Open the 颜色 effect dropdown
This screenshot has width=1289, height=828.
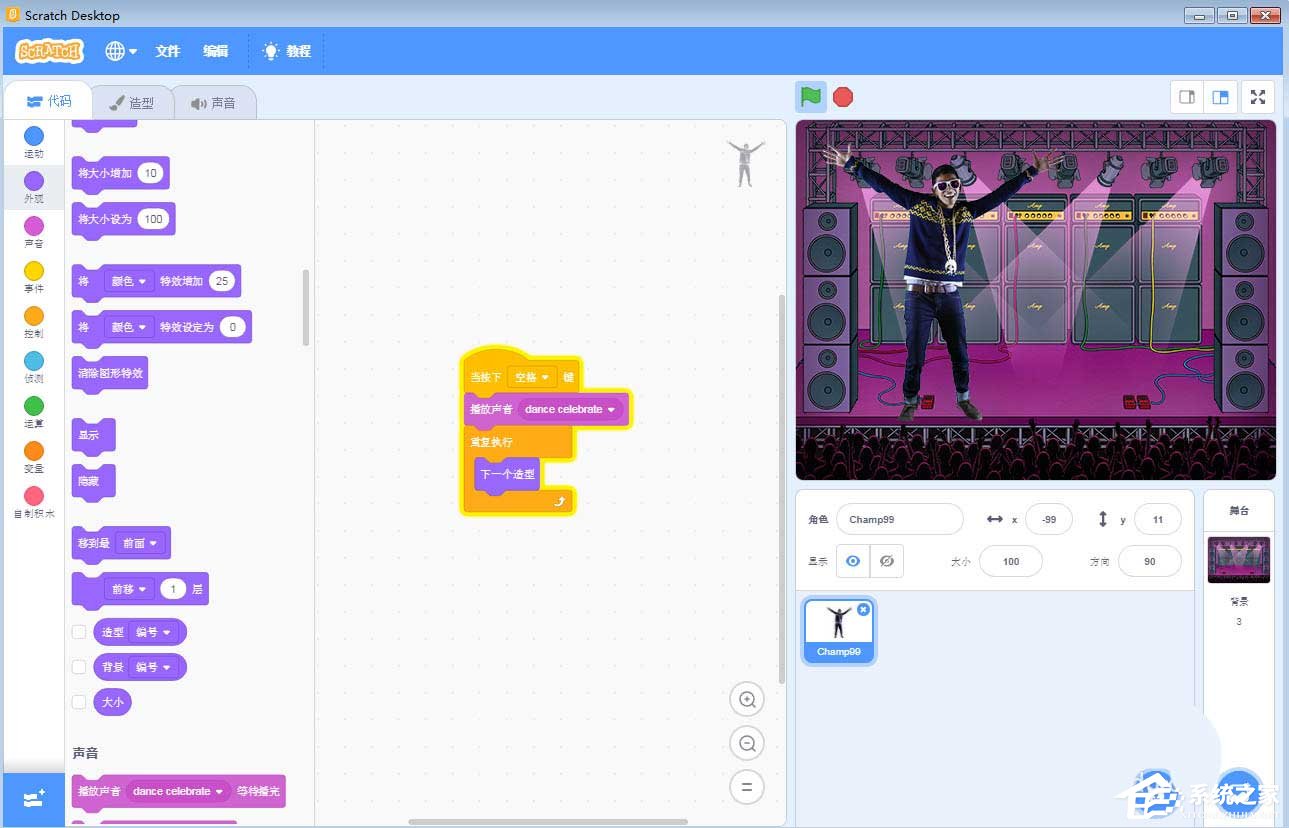[131, 281]
